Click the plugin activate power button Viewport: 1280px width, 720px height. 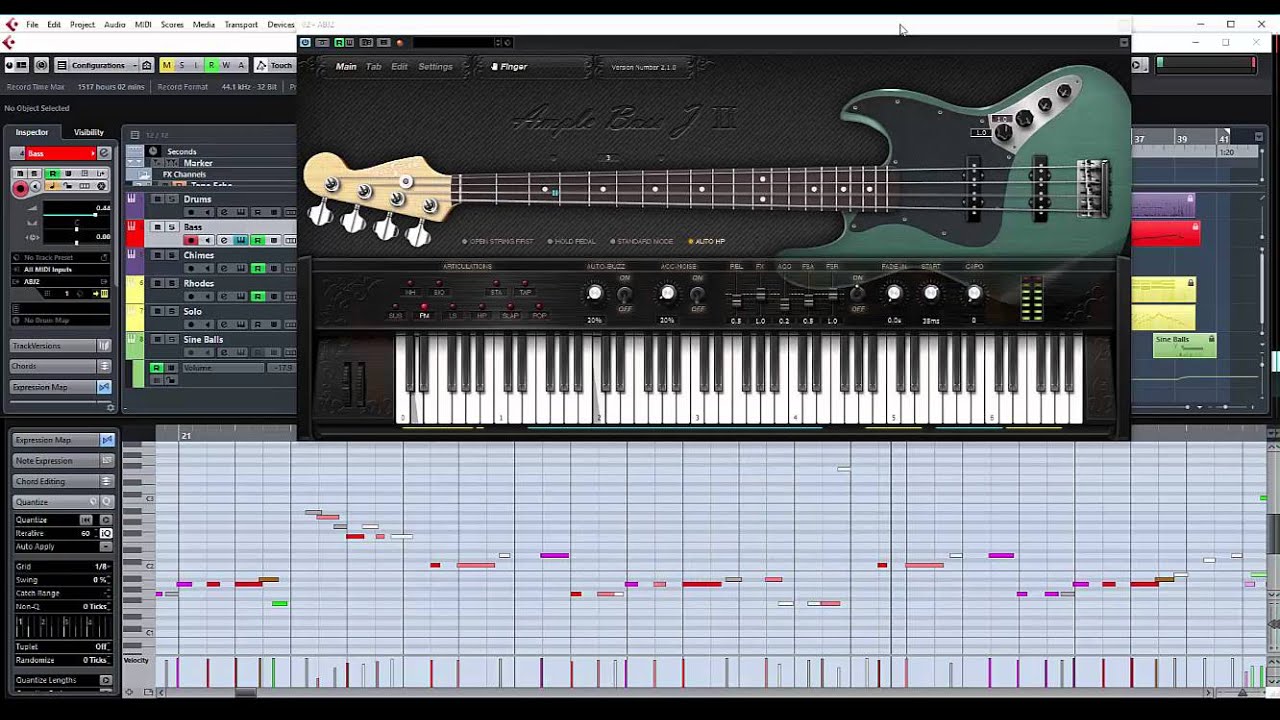(305, 42)
